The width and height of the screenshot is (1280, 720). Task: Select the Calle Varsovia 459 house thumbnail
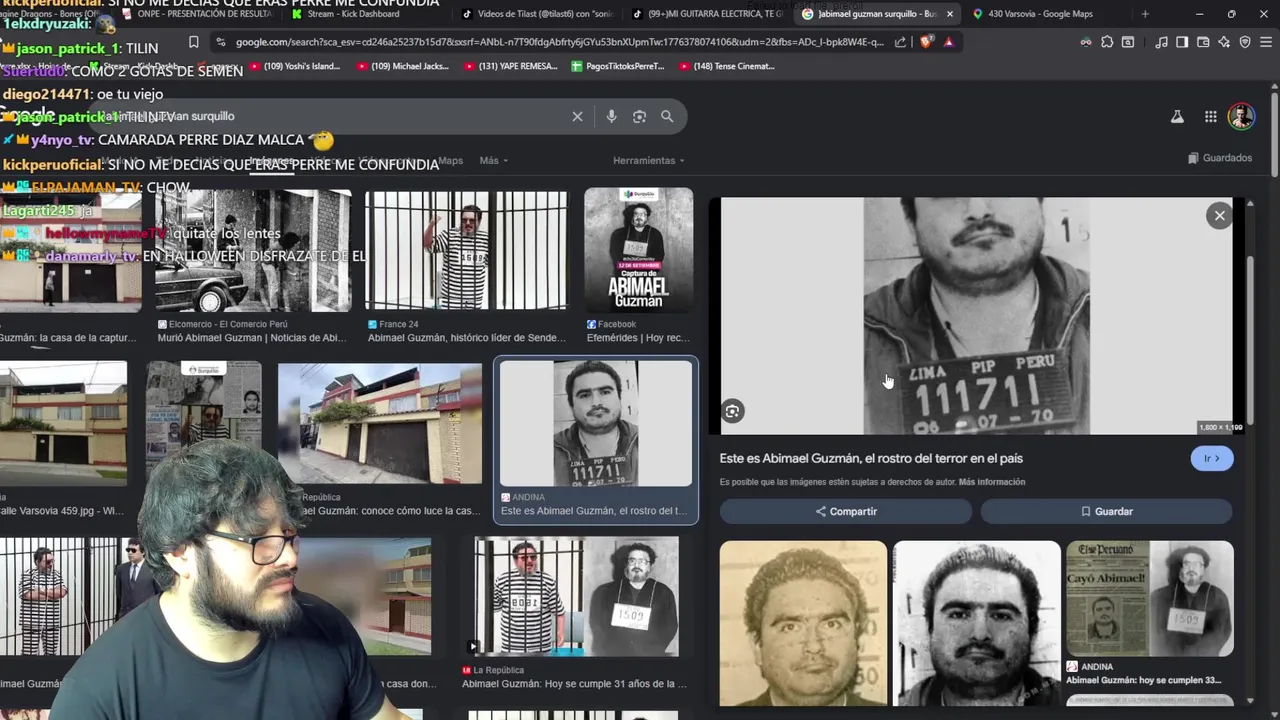[x=63, y=423]
